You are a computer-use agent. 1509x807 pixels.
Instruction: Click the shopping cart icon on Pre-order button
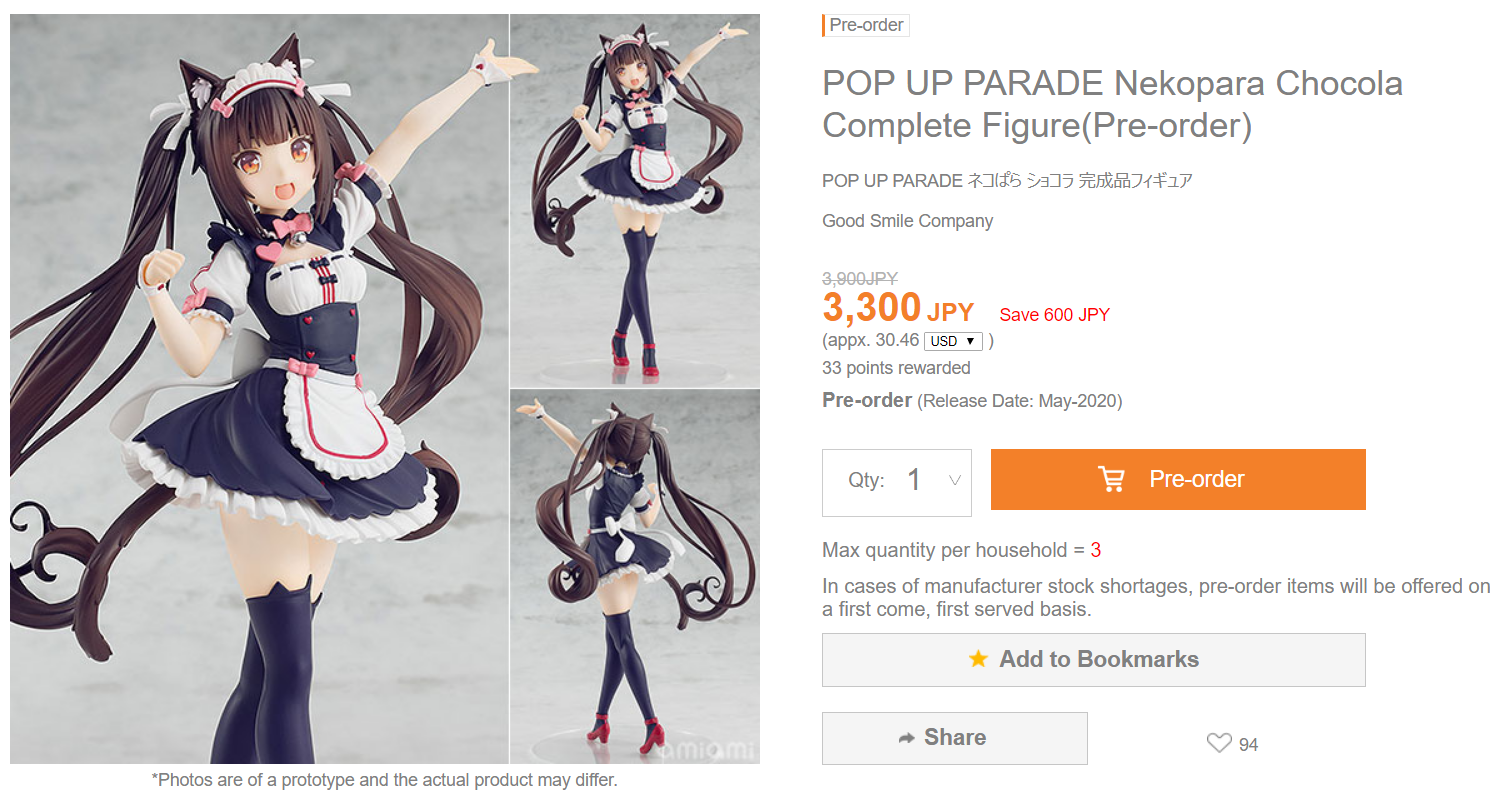(x=1111, y=479)
